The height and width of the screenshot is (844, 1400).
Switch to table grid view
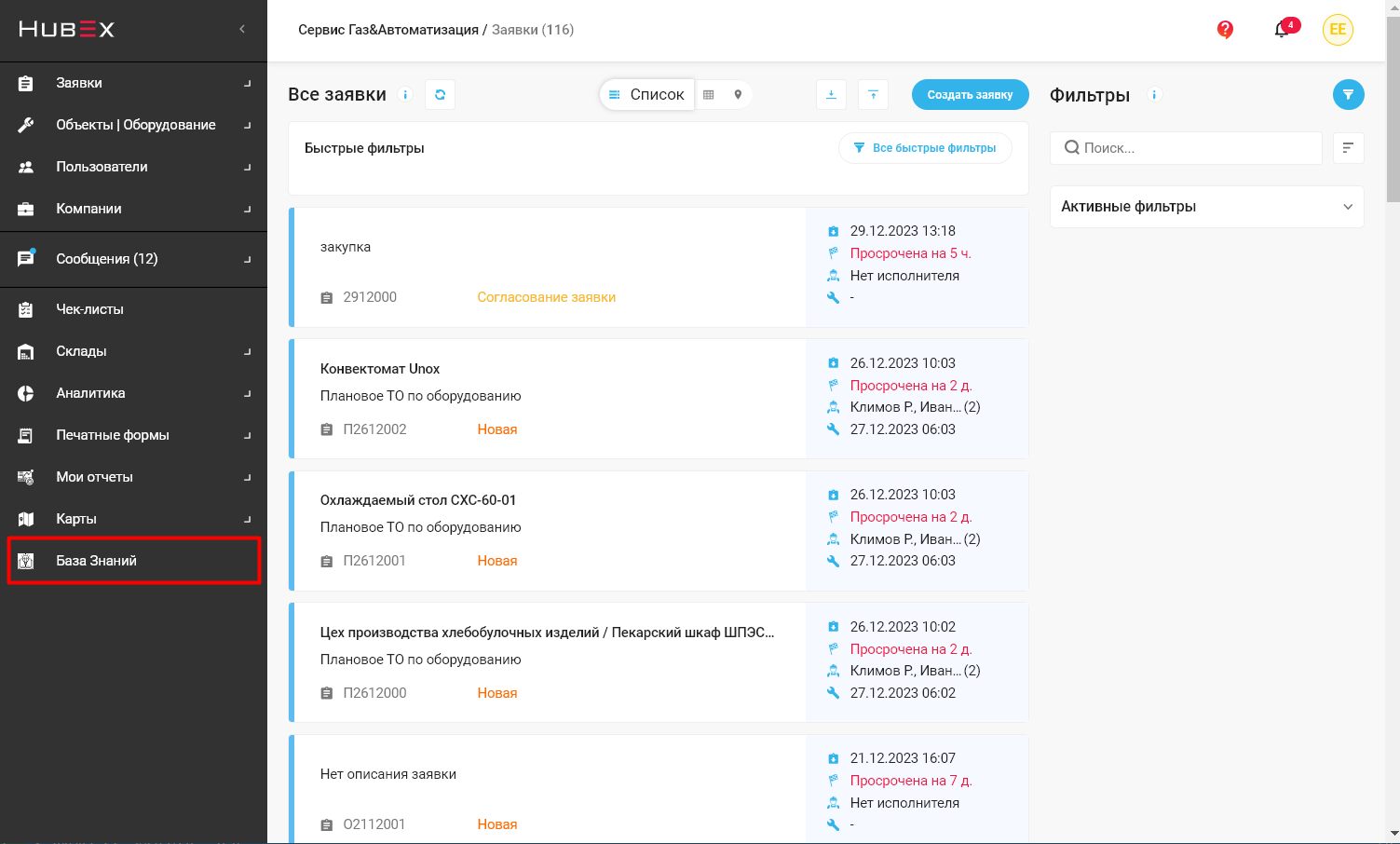709,94
